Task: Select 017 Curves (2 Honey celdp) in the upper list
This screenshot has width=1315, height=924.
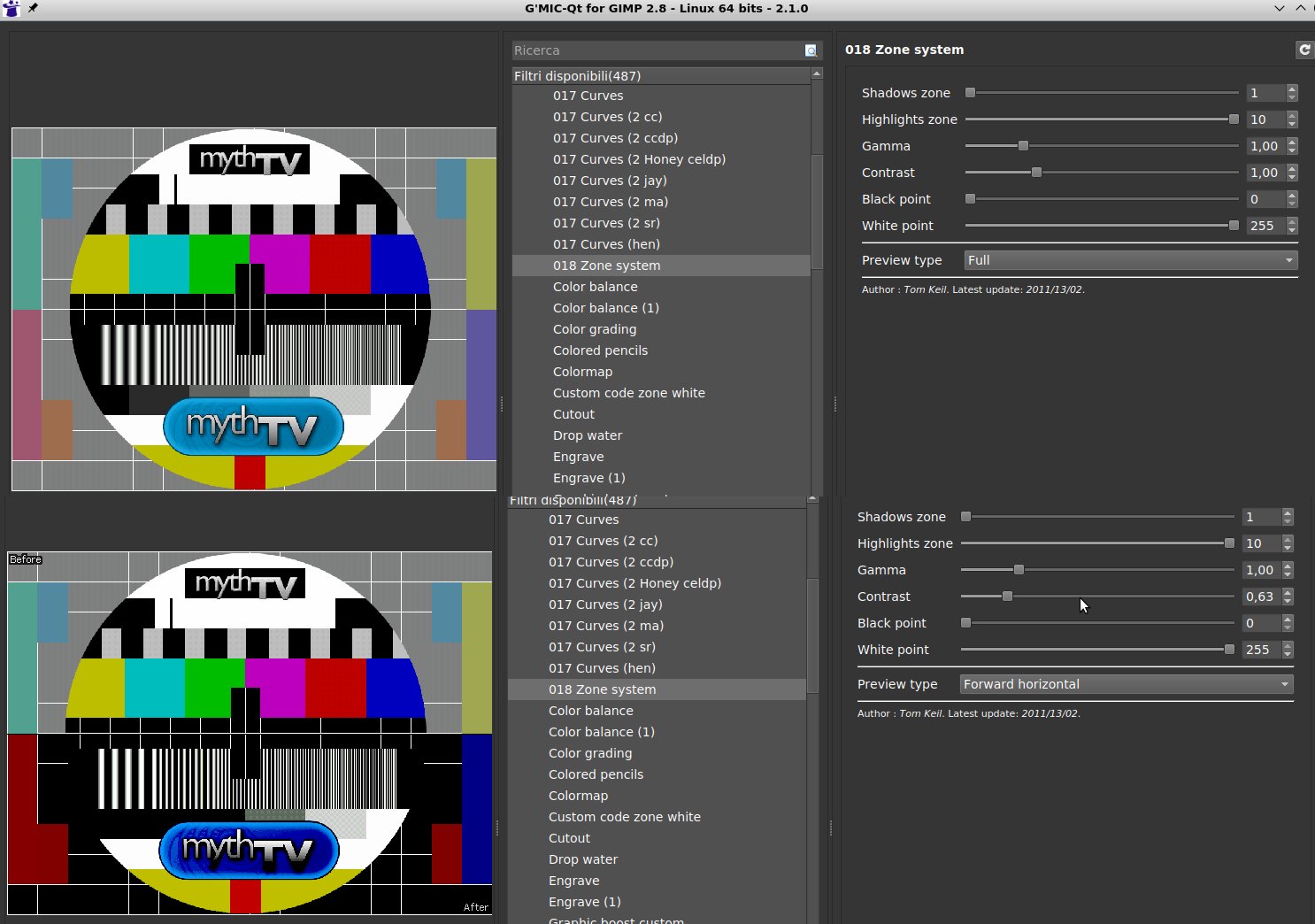Action: pyautogui.click(x=661, y=159)
